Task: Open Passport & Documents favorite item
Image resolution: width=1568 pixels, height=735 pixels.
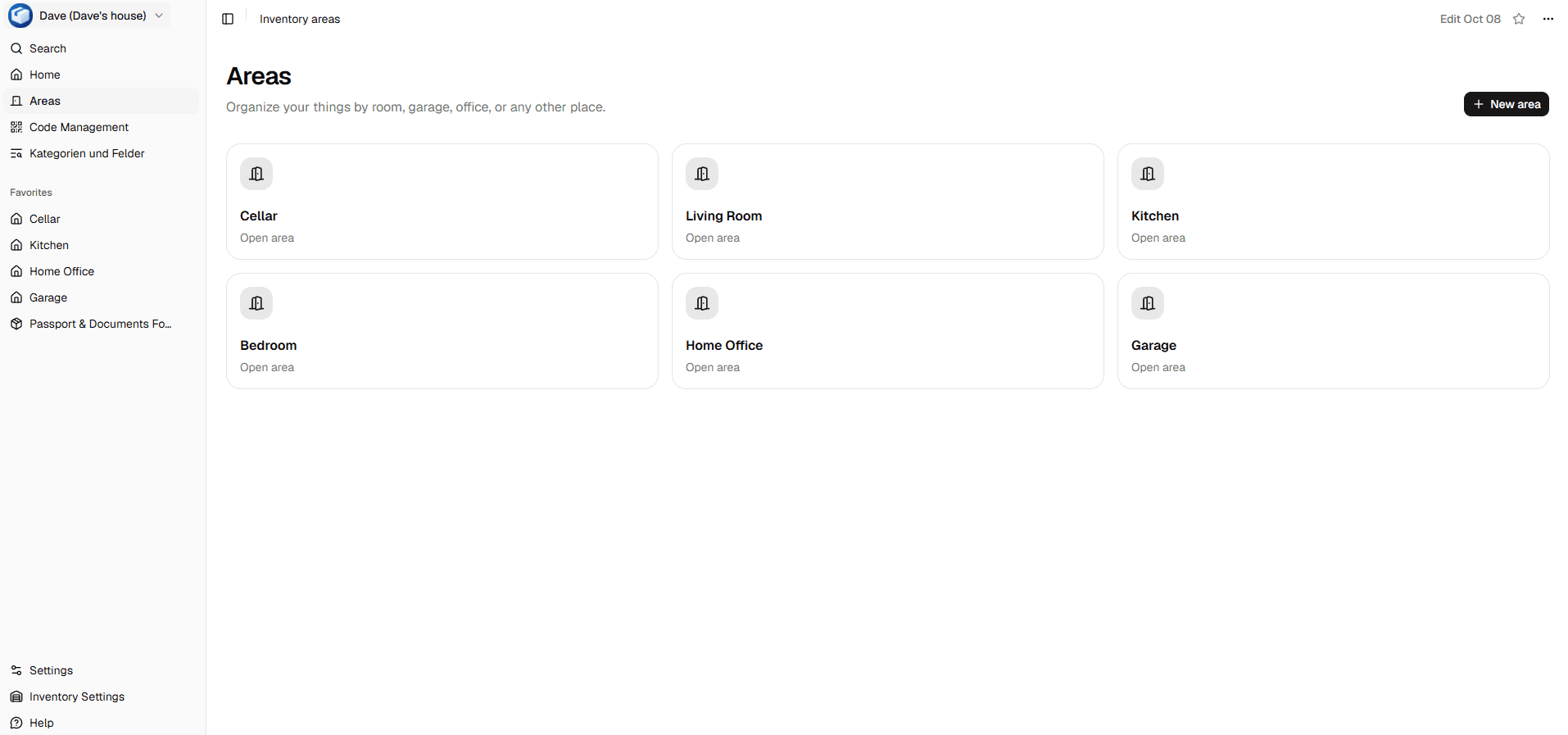Action: (102, 324)
